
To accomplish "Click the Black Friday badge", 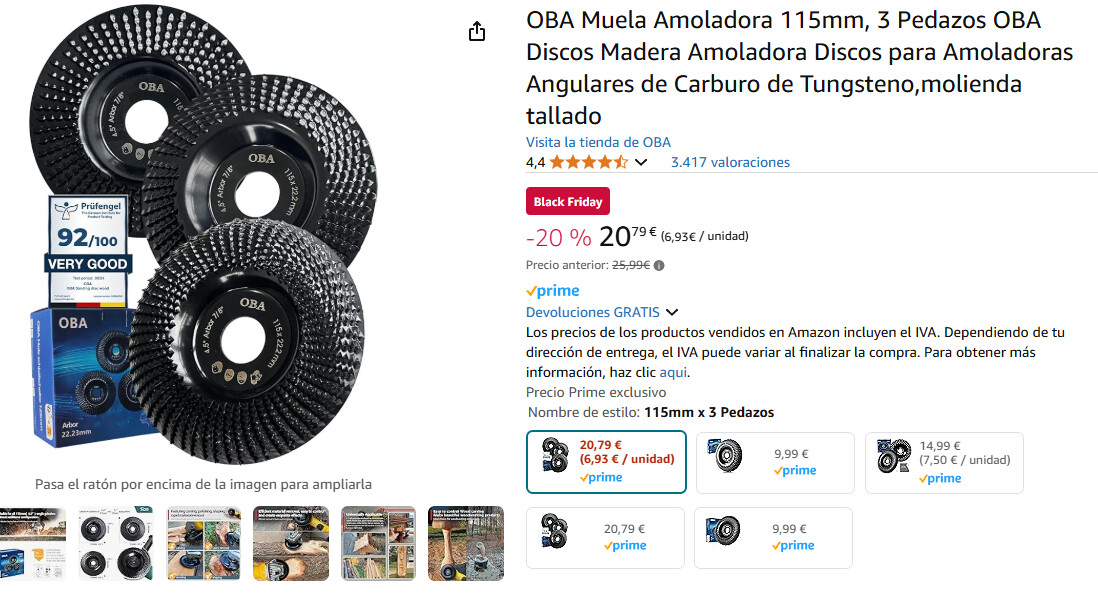I will [x=568, y=202].
